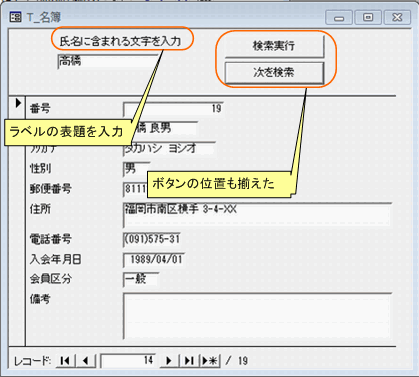
Task: Click the フリガナ field タカハシ ヨシオ
Action: (170, 149)
